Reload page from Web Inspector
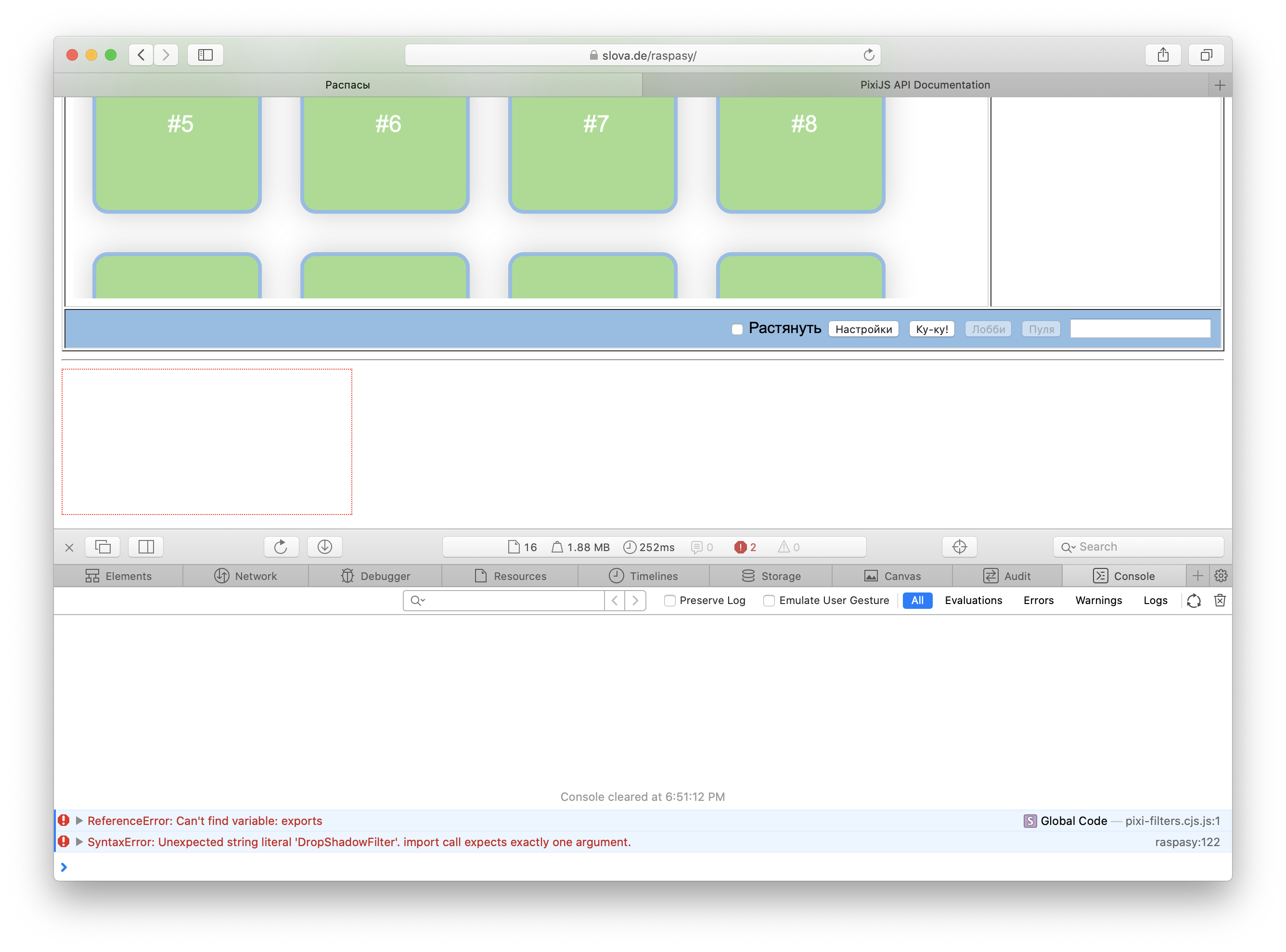Viewport: 1286px width, 952px height. coord(281,546)
